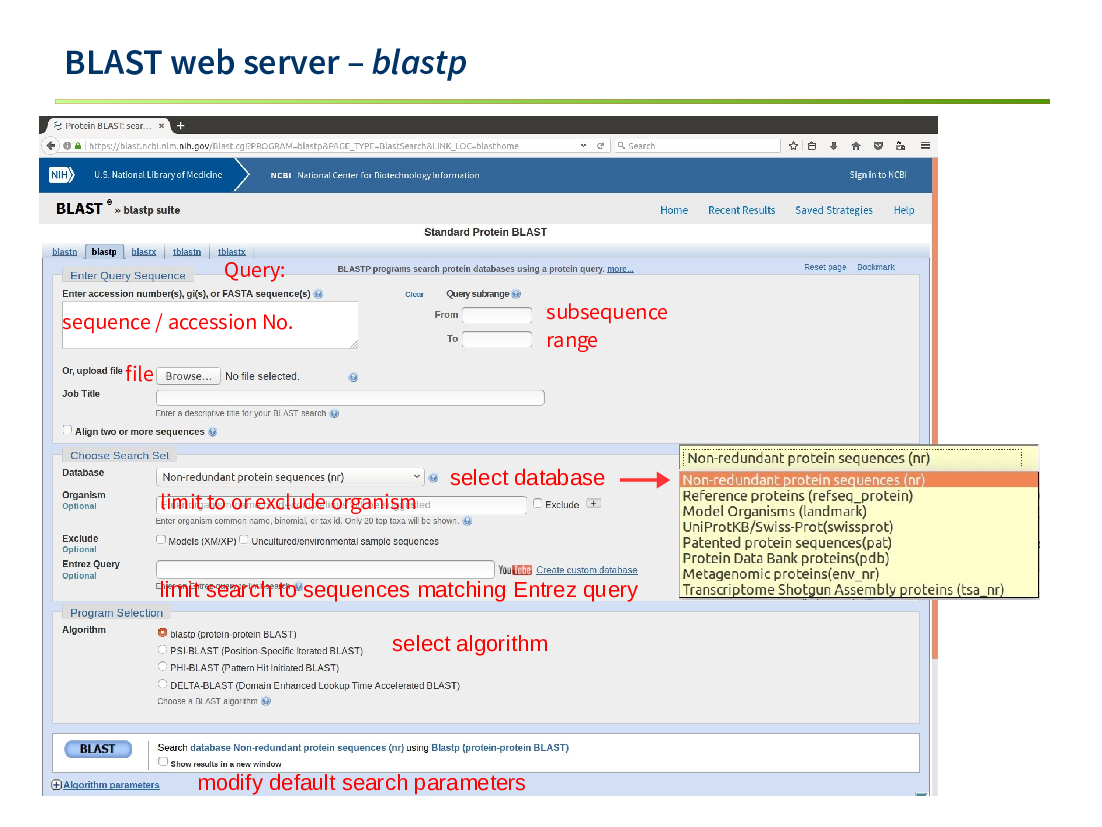The image size is (1102, 827).
Task: Choose Reference proteins (refseq_protein) option
Action: pos(859,496)
